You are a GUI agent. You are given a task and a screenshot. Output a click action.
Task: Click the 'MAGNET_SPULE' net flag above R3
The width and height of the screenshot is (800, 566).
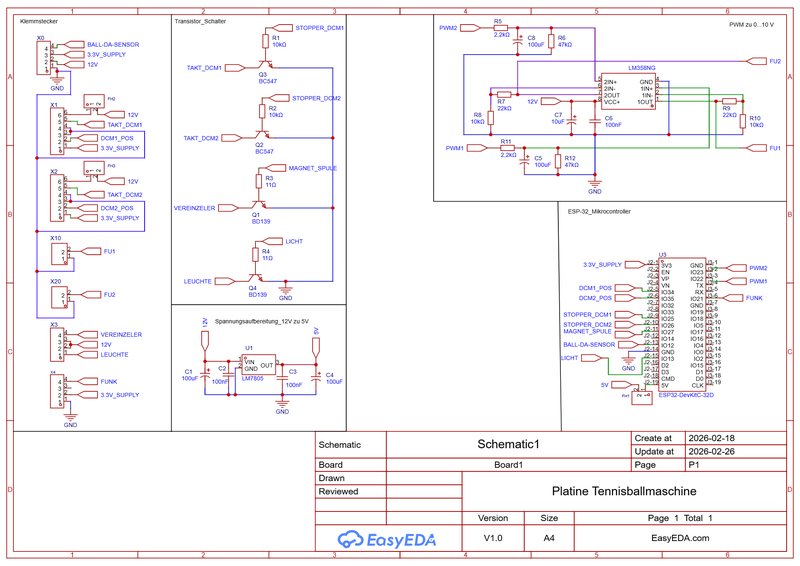(276, 168)
